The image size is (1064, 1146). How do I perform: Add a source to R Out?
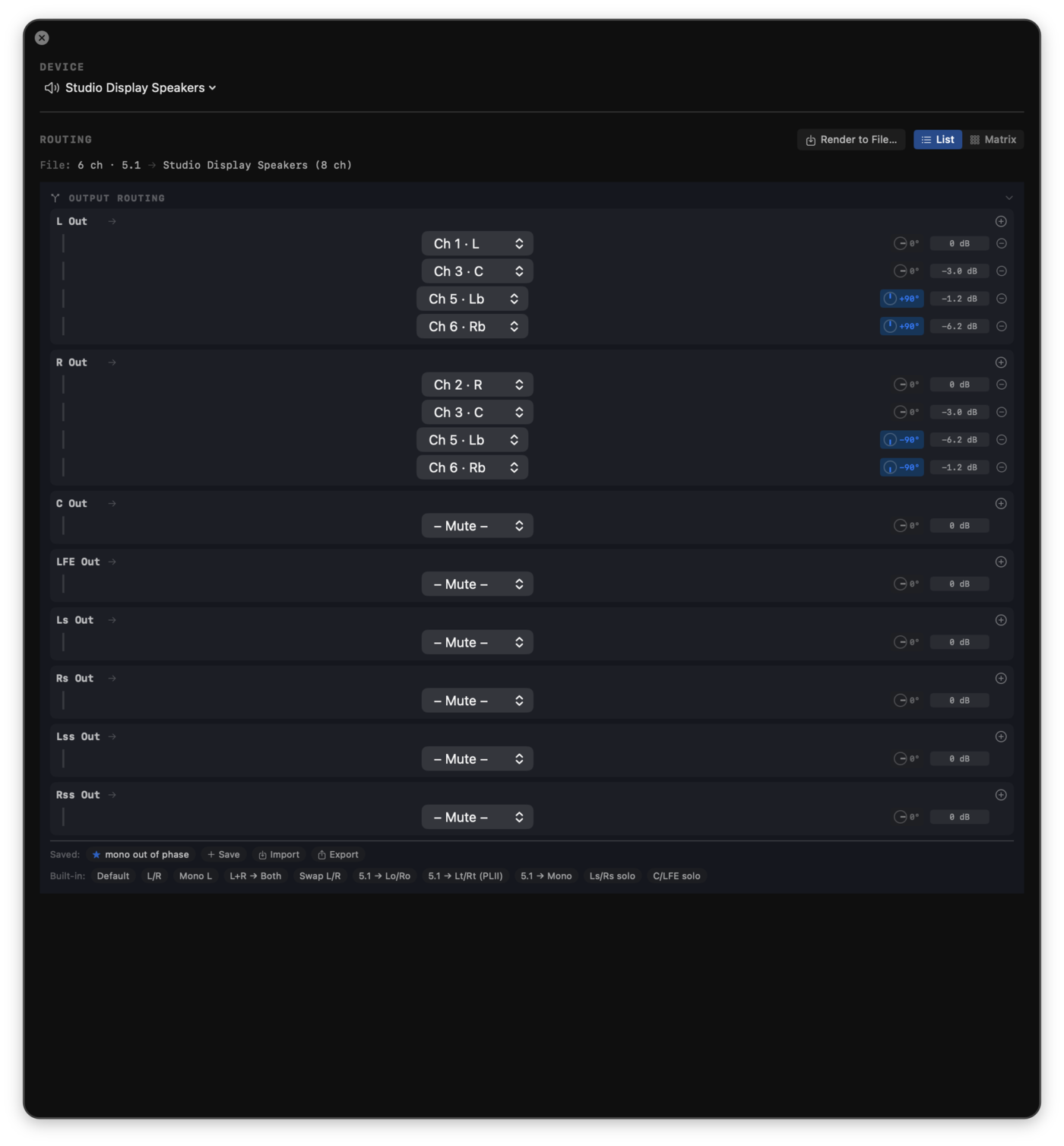1001,362
